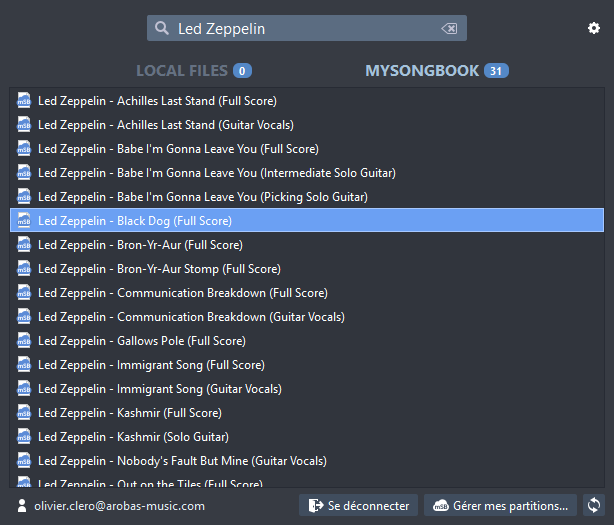Click the user account icon beside email
Viewport: 614px width, 525px height.
pyautogui.click(x=22, y=505)
